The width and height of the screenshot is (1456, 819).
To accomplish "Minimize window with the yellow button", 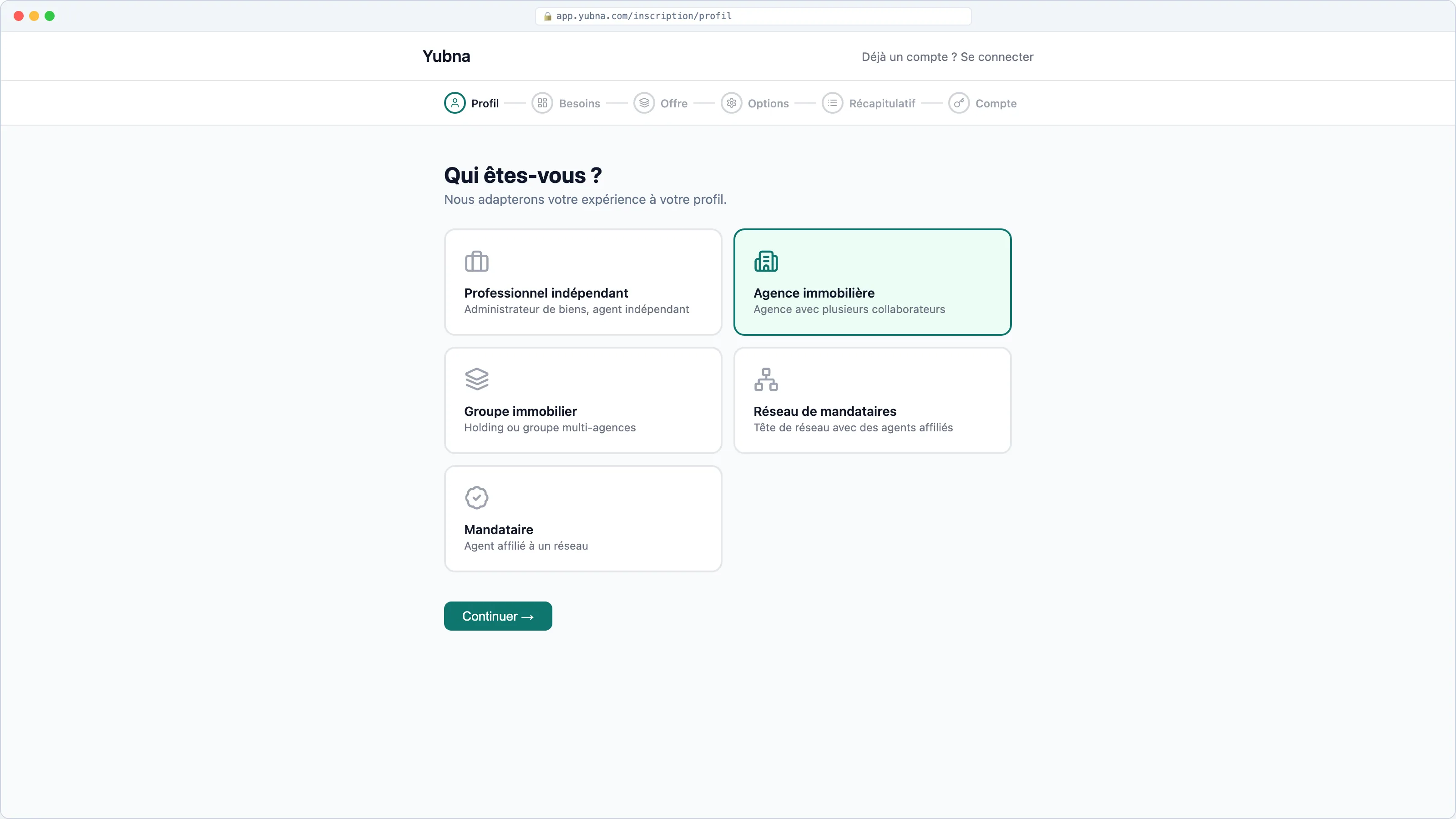I will [34, 16].
